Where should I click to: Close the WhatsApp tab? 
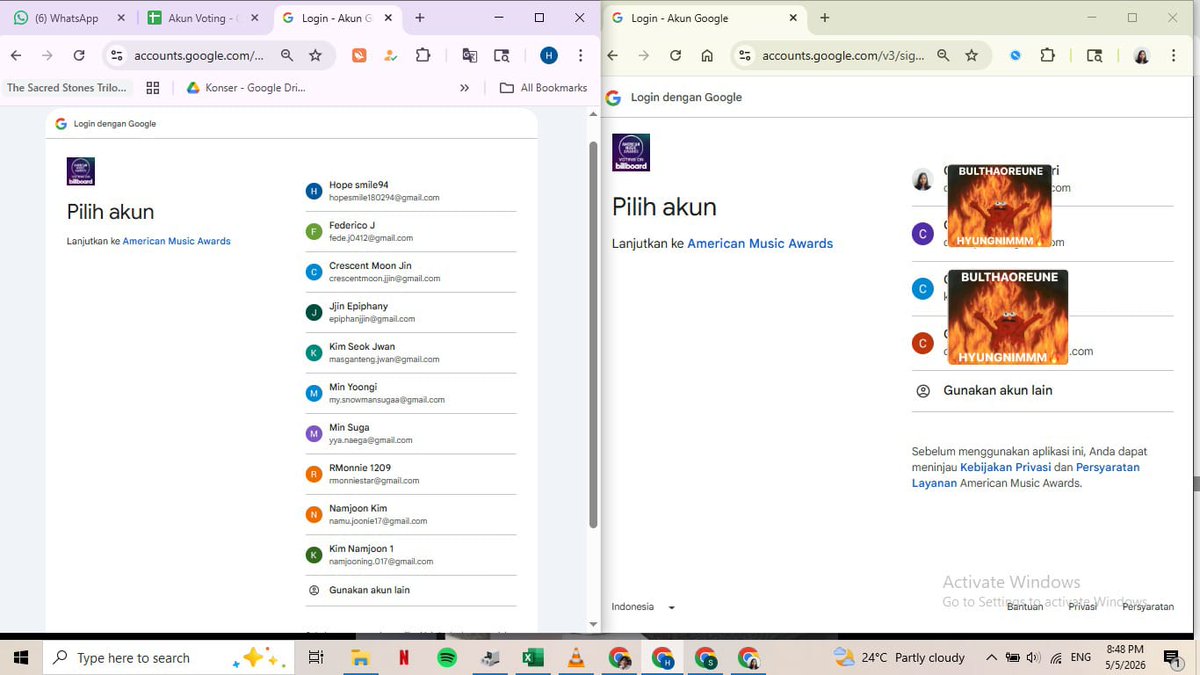[x=121, y=18]
